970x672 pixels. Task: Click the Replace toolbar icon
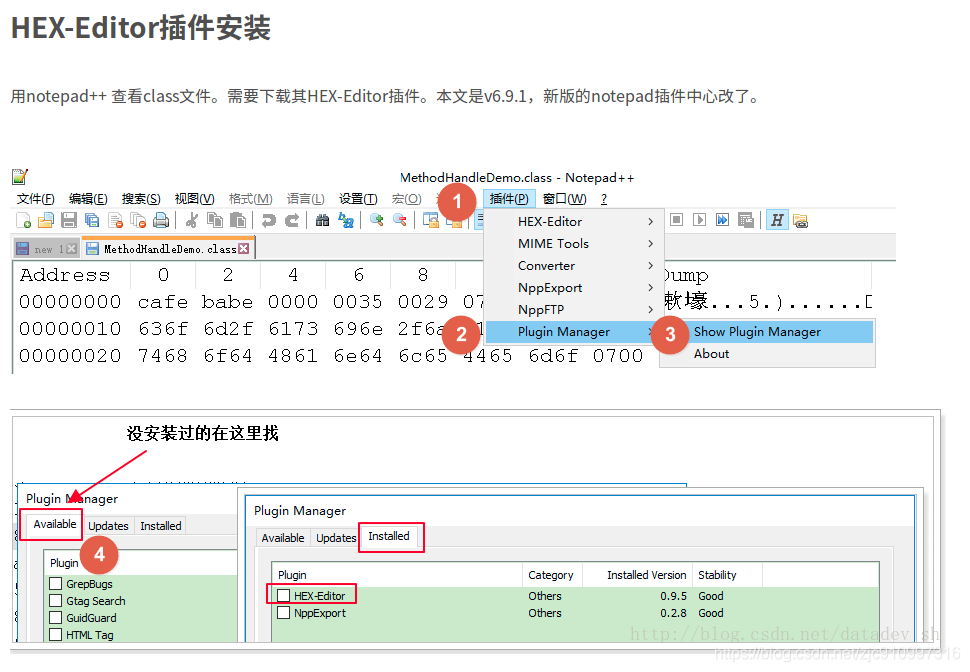[x=346, y=220]
